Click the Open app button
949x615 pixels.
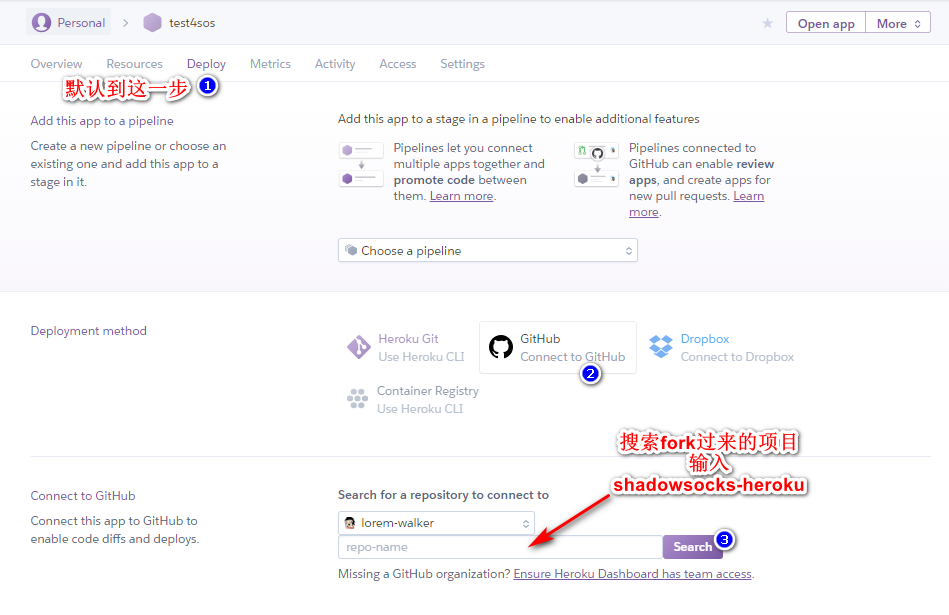[x=826, y=24]
